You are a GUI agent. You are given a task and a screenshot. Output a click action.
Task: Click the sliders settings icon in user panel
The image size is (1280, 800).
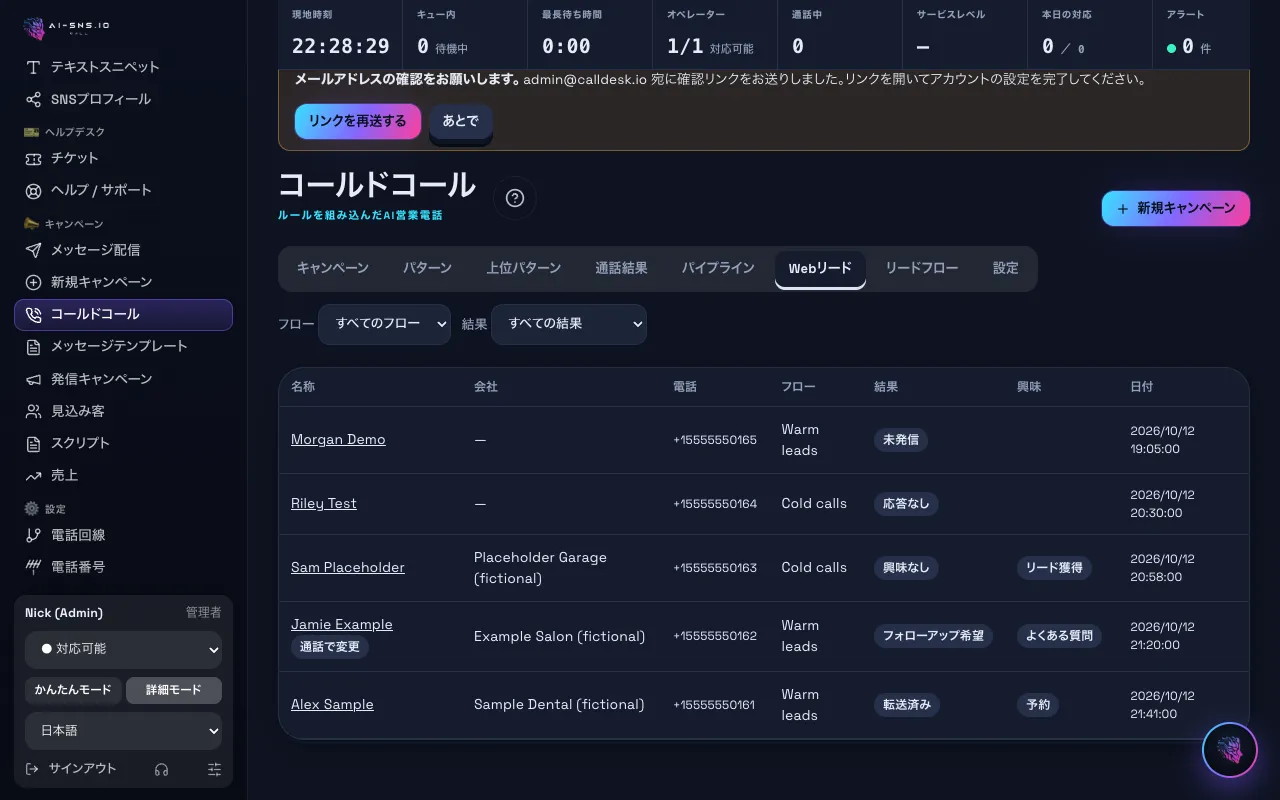[214, 769]
